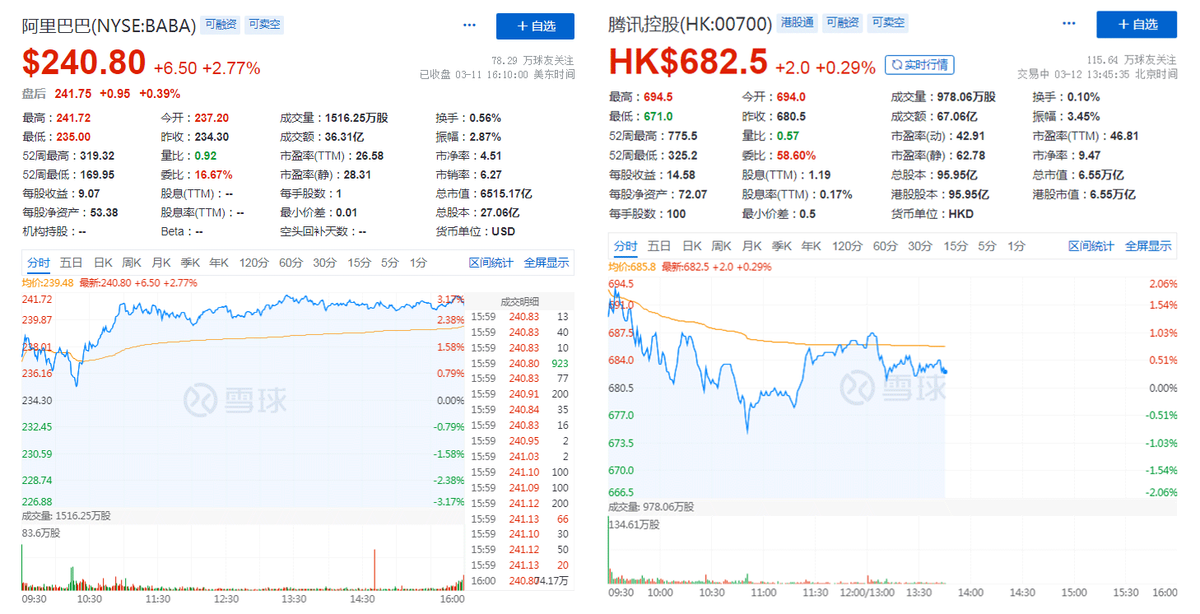Show the 120分 chart for Alibaba
This screenshot has height=614, width=1200.
tap(254, 263)
